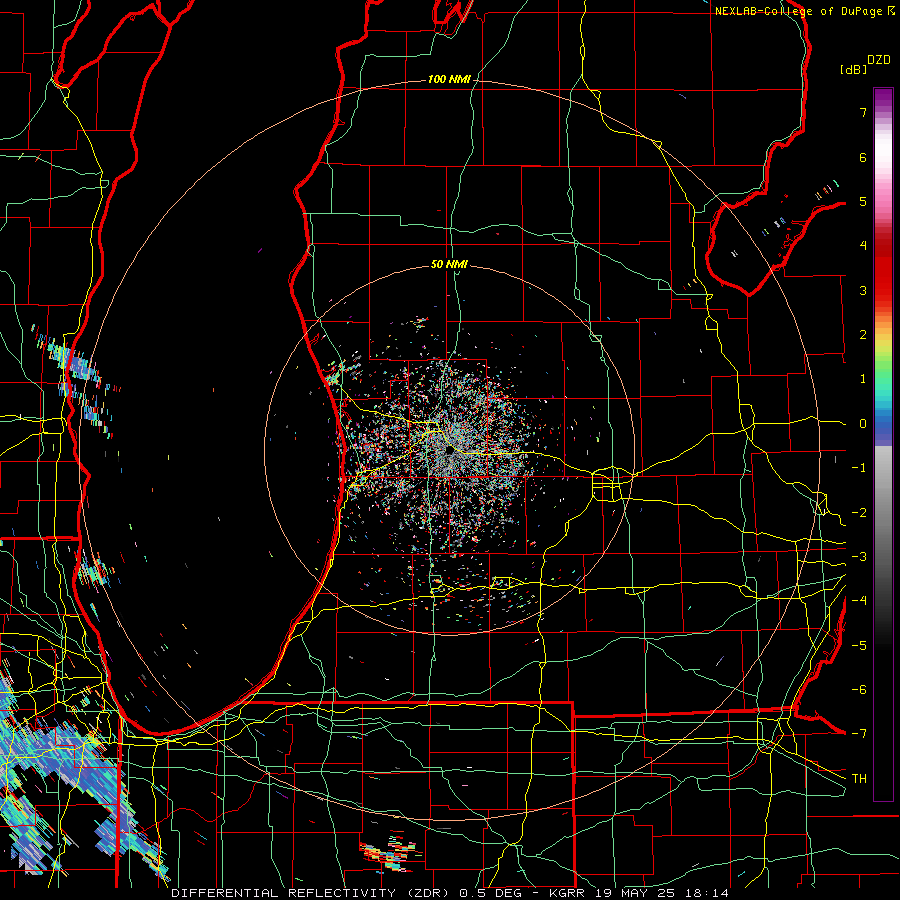Click the [dB] unit label

pyautogui.click(x=853, y=69)
